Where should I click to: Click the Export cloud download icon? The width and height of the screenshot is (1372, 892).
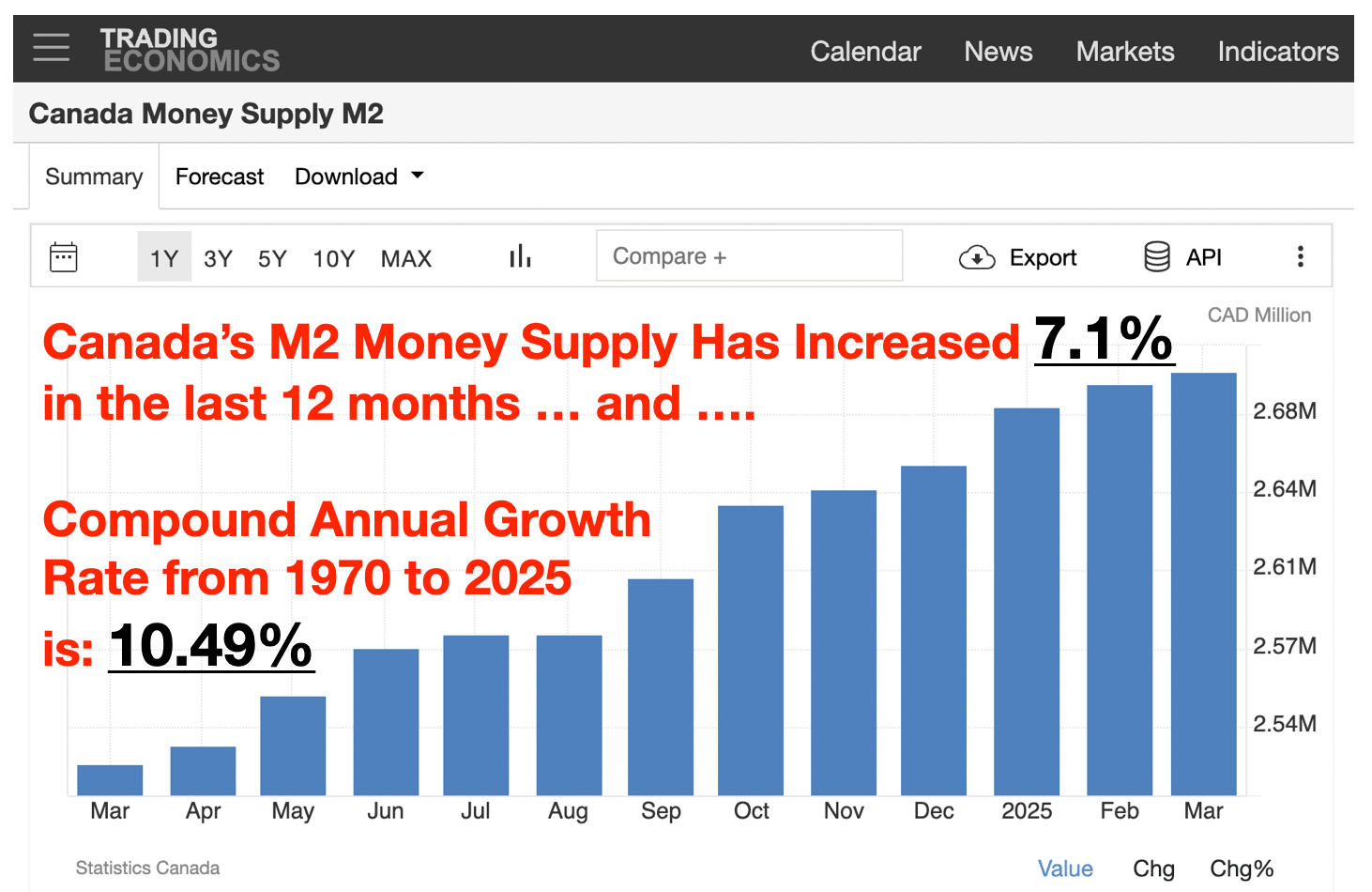point(977,257)
